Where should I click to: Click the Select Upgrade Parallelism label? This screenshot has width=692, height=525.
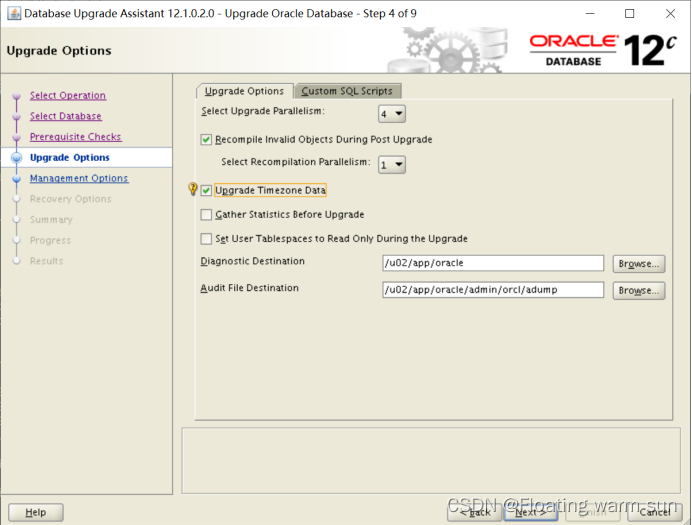click(x=263, y=111)
